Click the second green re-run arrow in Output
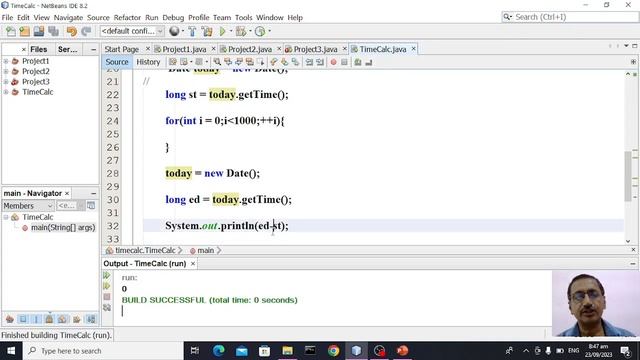640x360 pixels. point(107,286)
